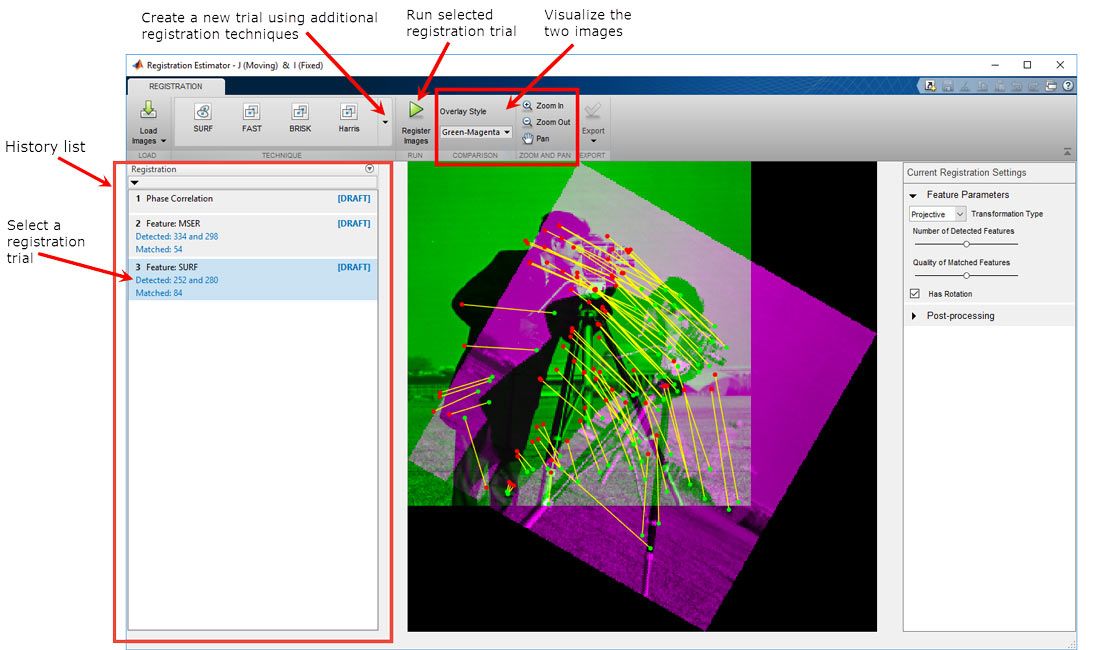
Task: Choose the BRISK registration technique
Action: [x=300, y=117]
